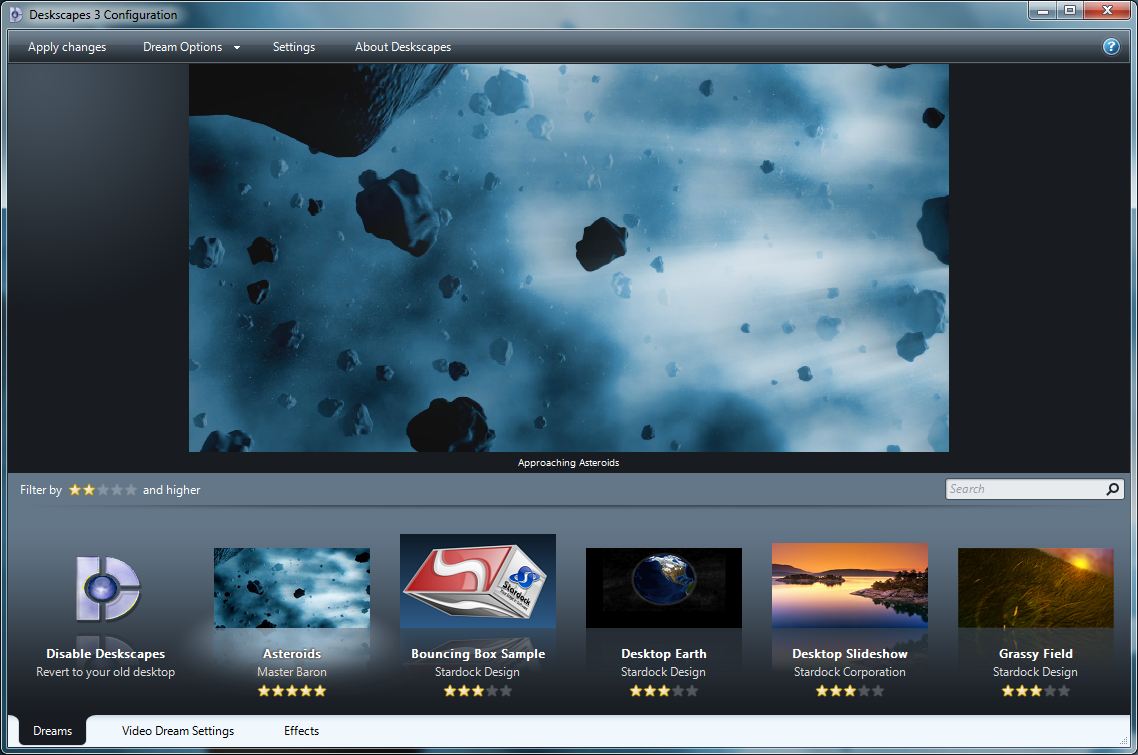Click Apply changes
The image size is (1138, 755).
click(x=67, y=47)
